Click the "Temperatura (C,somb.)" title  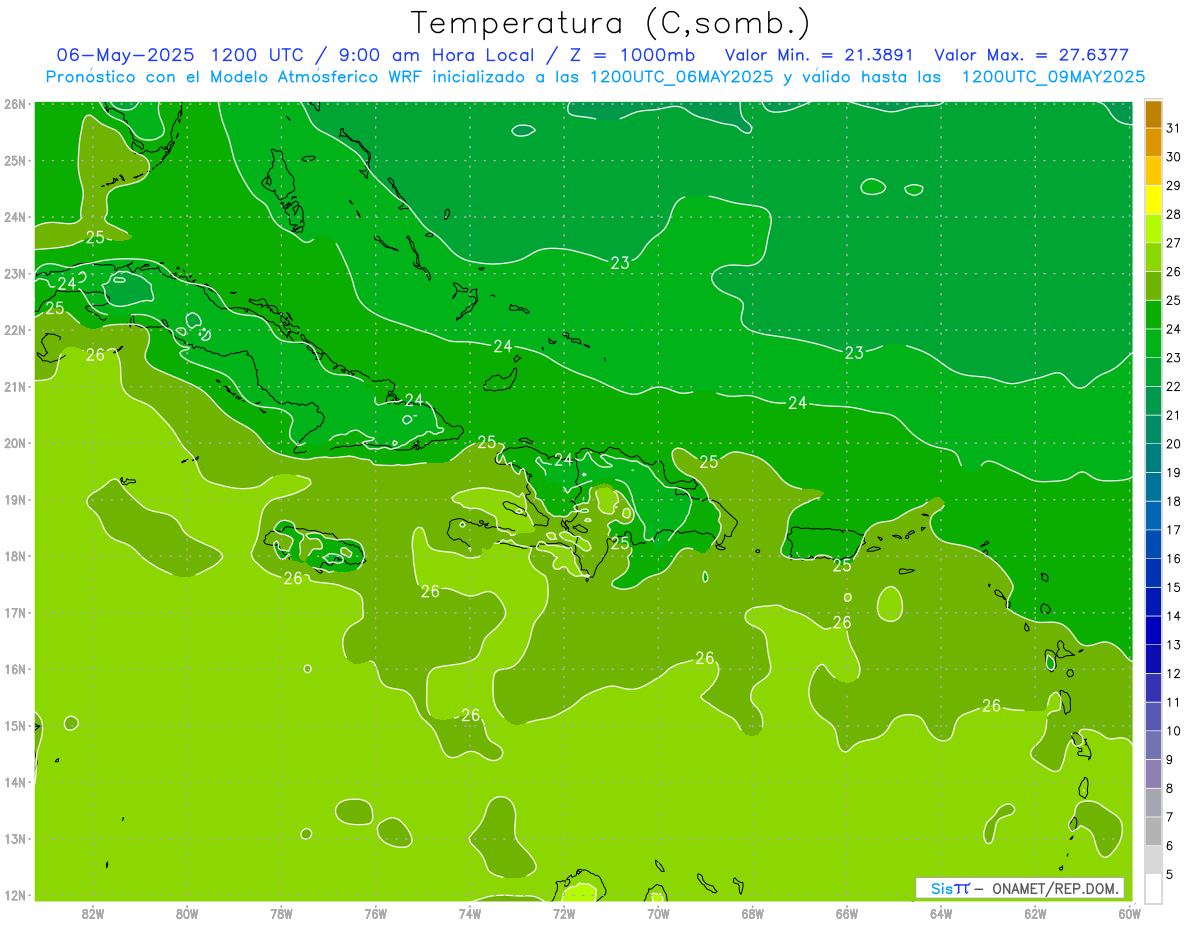pyautogui.click(x=611, y=22)
